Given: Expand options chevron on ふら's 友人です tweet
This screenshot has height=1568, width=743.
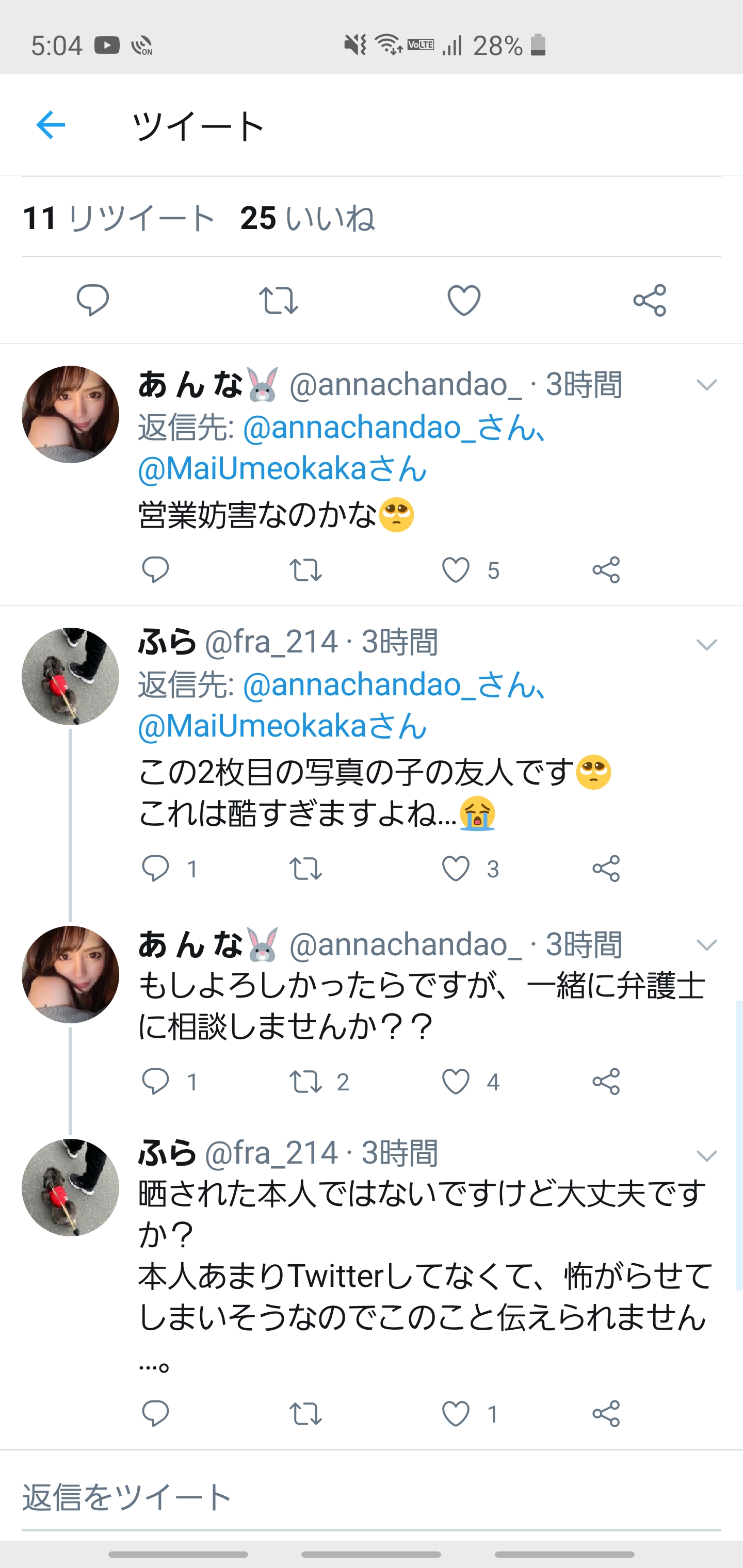Looking at the screenshot, I should point(706,645).
